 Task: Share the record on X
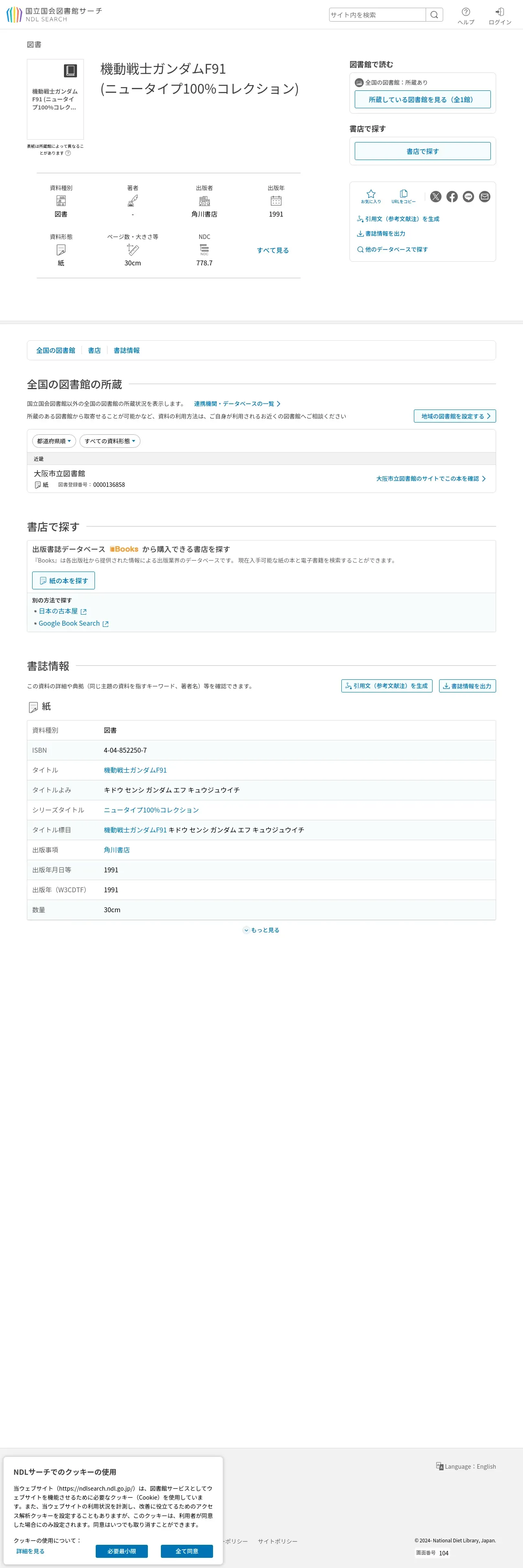tap(436, 197)
